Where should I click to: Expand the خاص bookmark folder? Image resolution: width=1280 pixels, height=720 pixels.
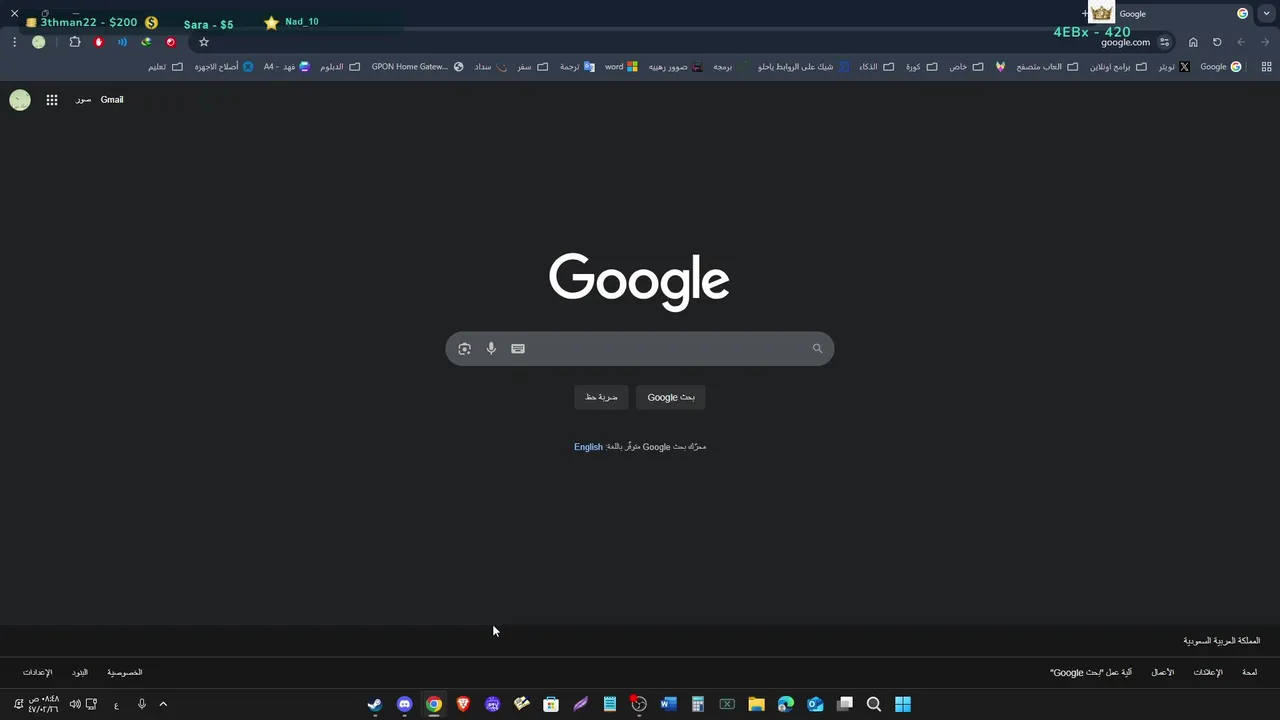coord(966,67)
